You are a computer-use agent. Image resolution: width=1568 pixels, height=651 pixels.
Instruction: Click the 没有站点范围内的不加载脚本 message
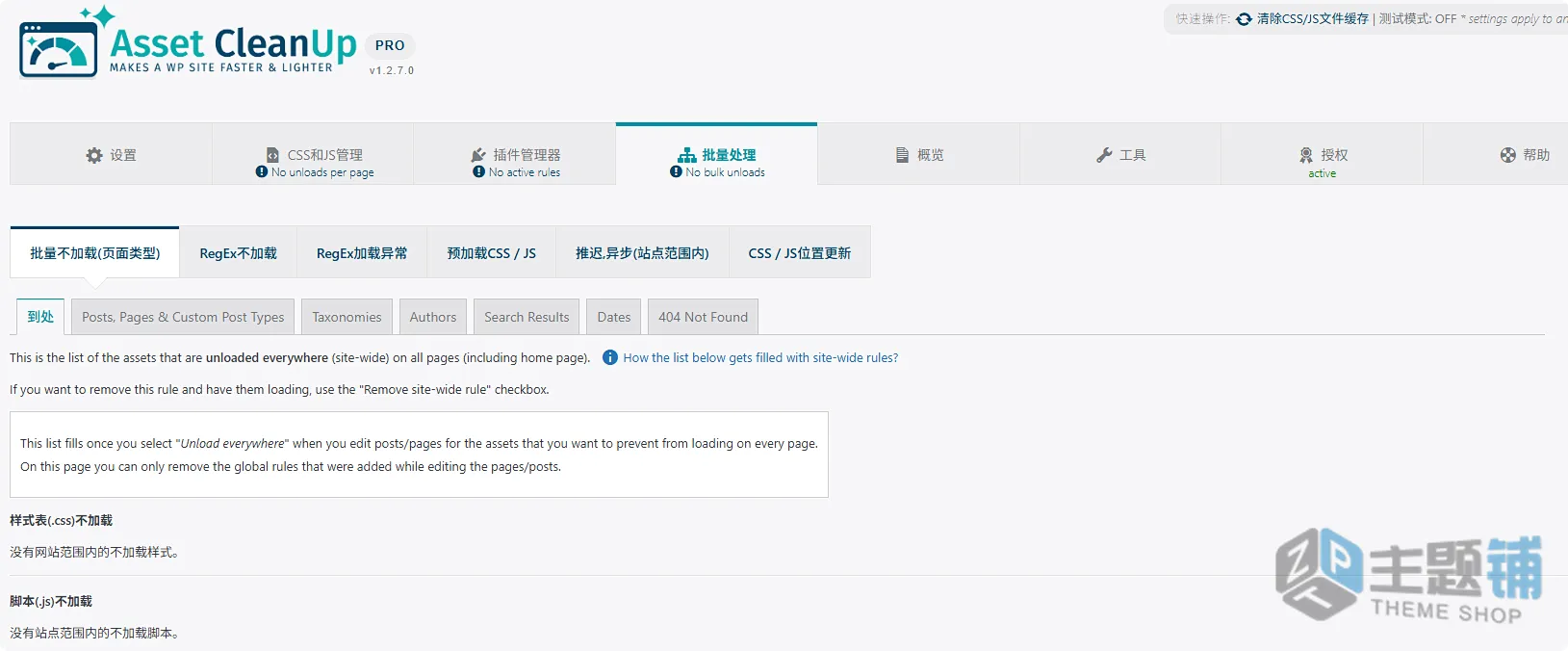pyautogui.click(x=94, y=633)
